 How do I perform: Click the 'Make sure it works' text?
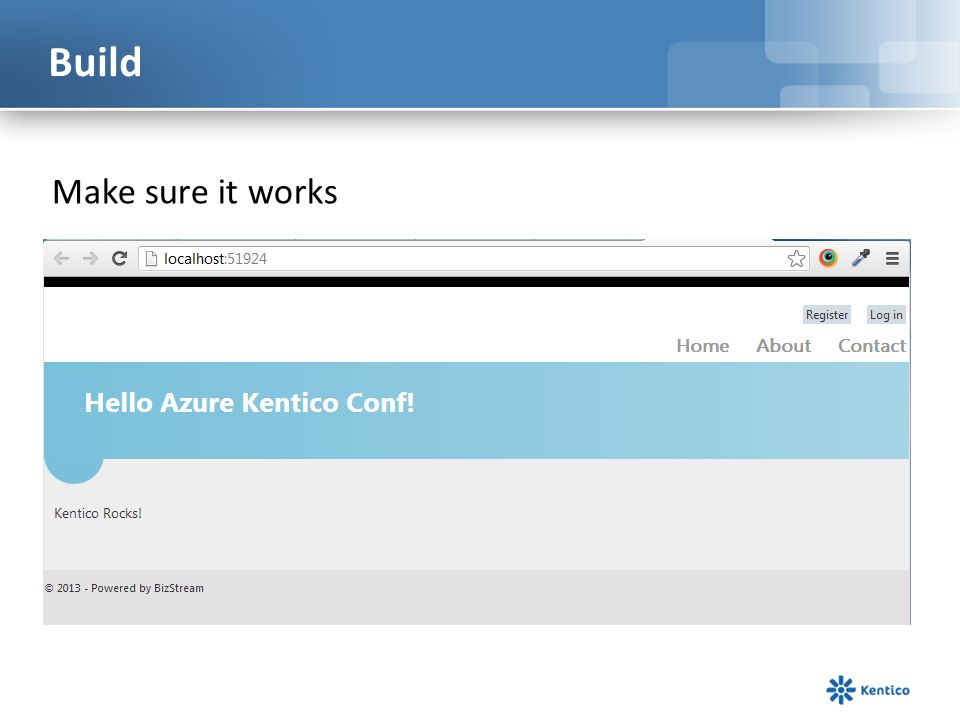[x=195, y=192]
